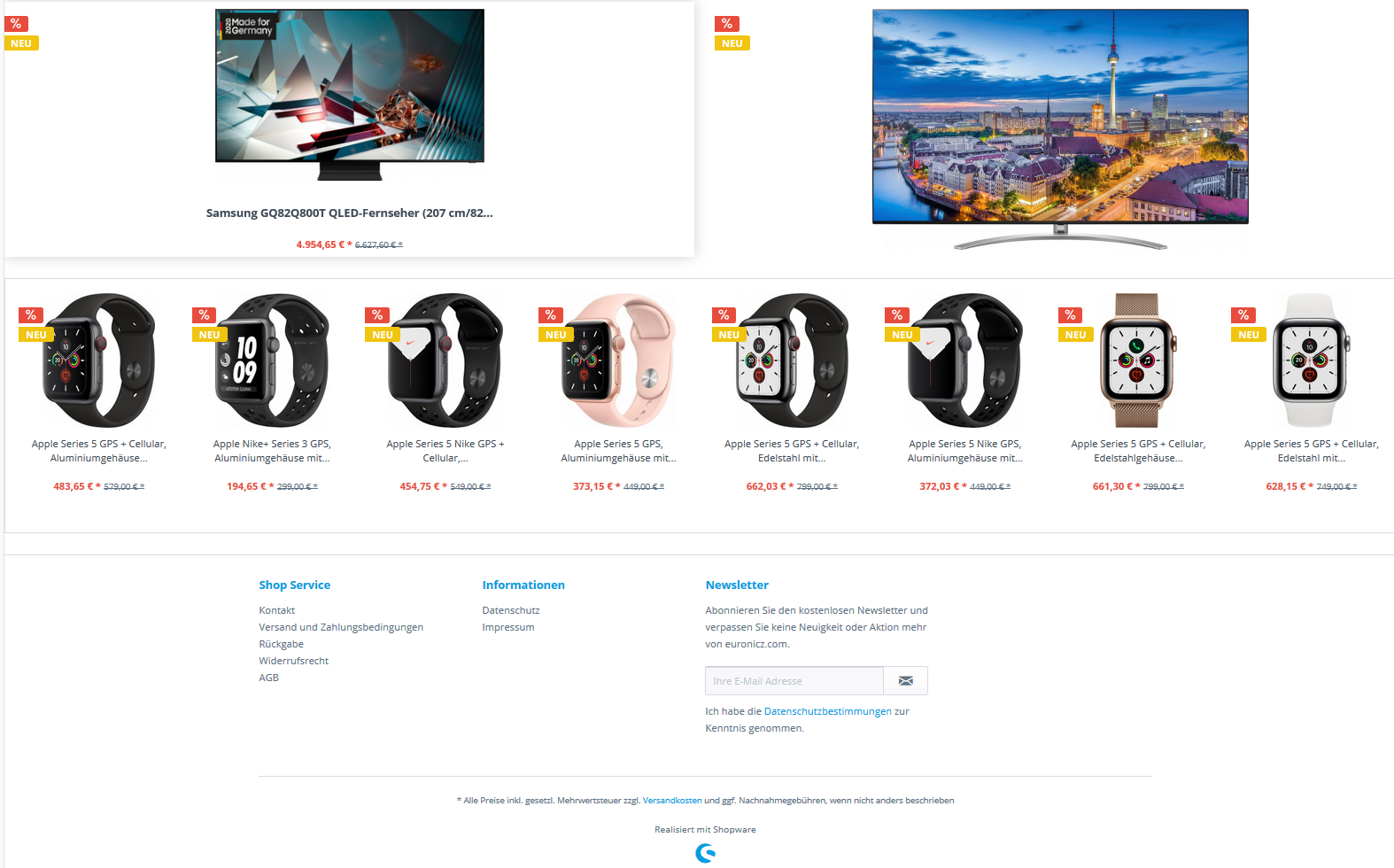Click the newsletter envelope submit icon
1394x868 pixels.
(905, 681)
